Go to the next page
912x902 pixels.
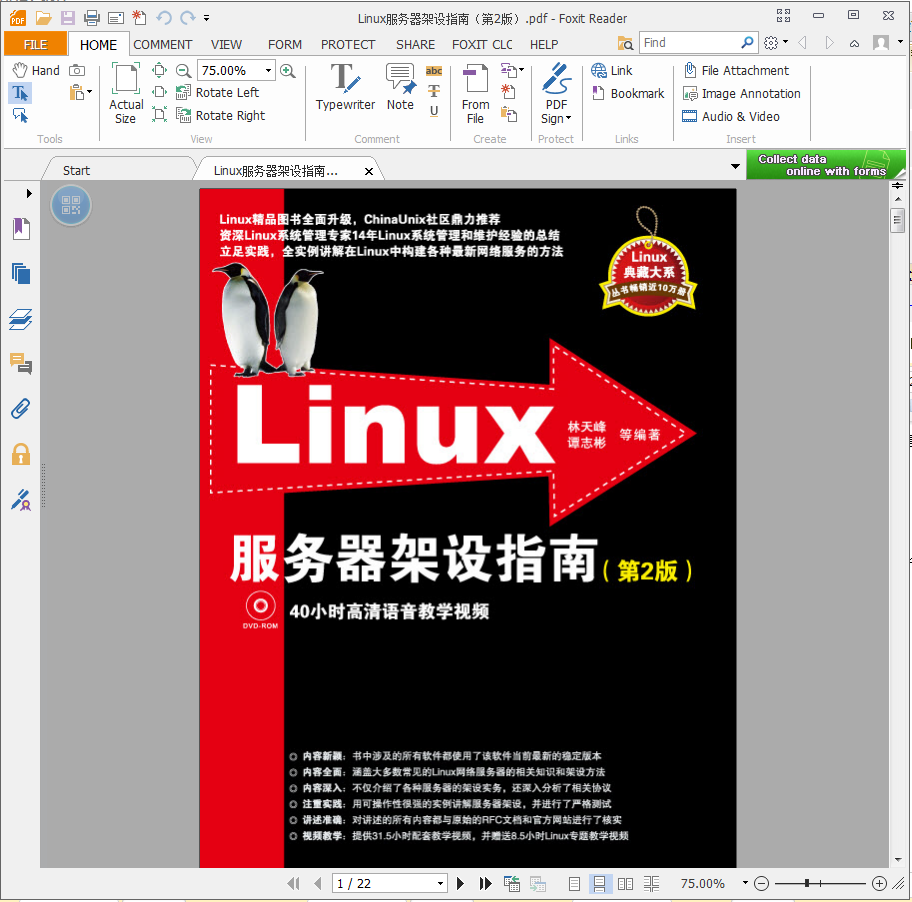(x=460, y=883)
